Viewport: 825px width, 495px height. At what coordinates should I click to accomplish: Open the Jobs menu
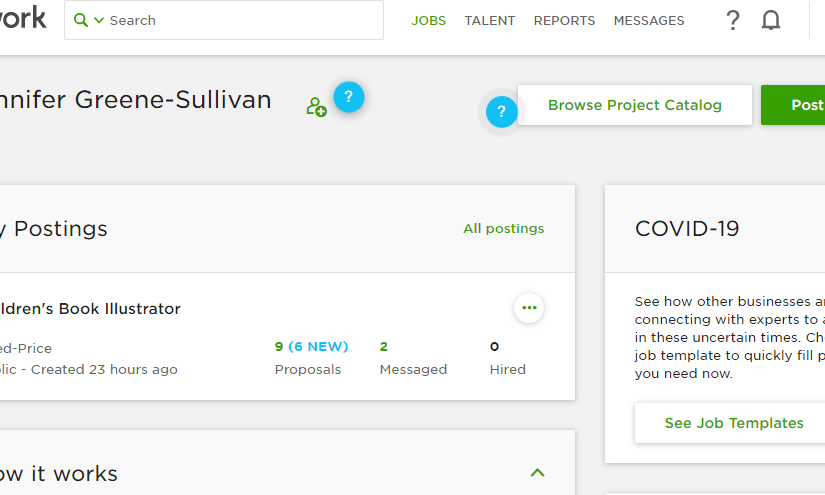pyautogui.click(x=429, y=20)
